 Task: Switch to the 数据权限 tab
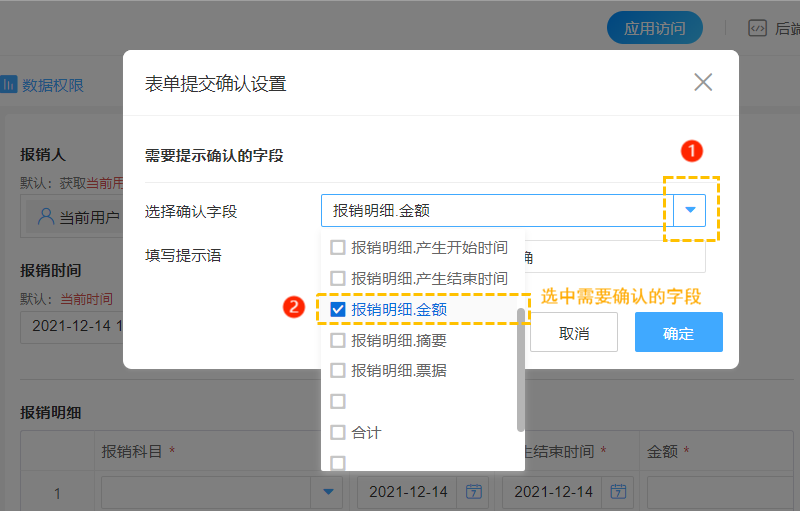click(52, 85)
